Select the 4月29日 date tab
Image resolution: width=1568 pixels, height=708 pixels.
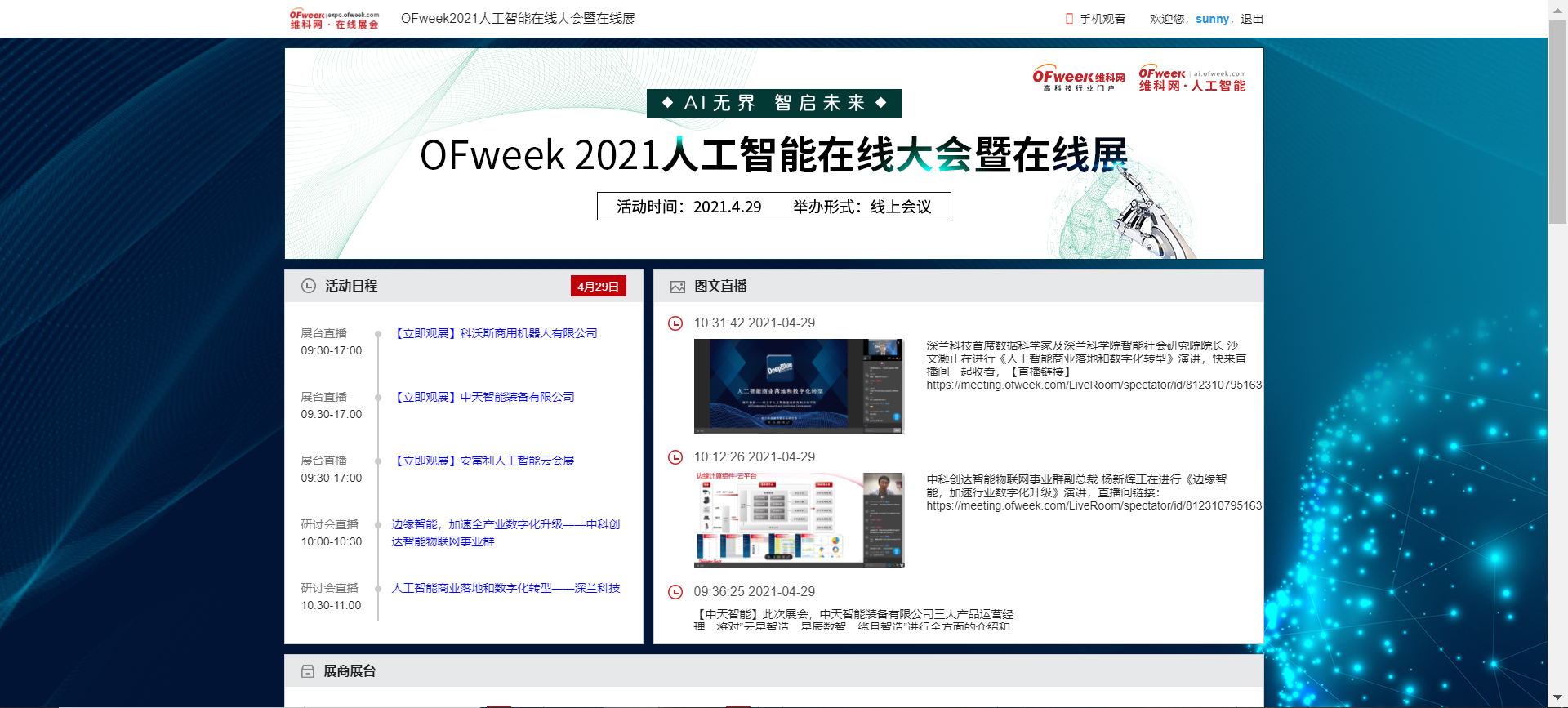tap(599, 286)
